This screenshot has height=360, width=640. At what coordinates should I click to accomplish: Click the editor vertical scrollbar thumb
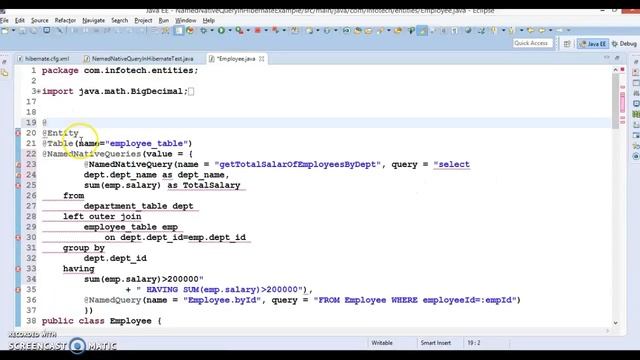pos(615,101)
